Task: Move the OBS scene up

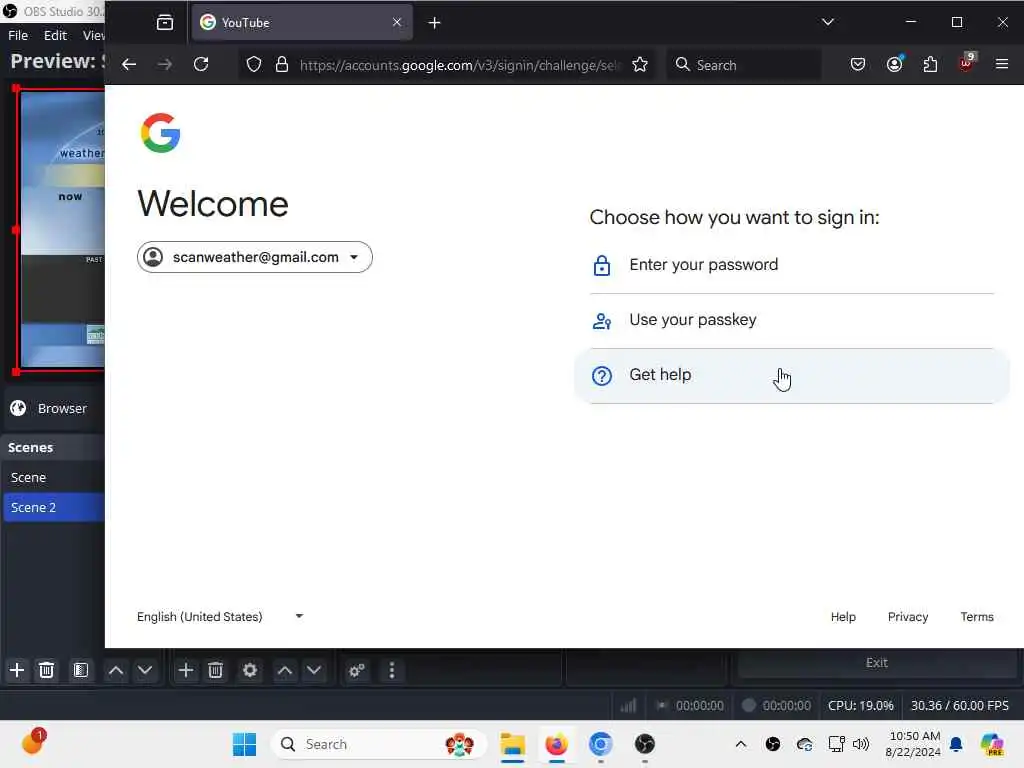Action: click(x=116, y=670)
